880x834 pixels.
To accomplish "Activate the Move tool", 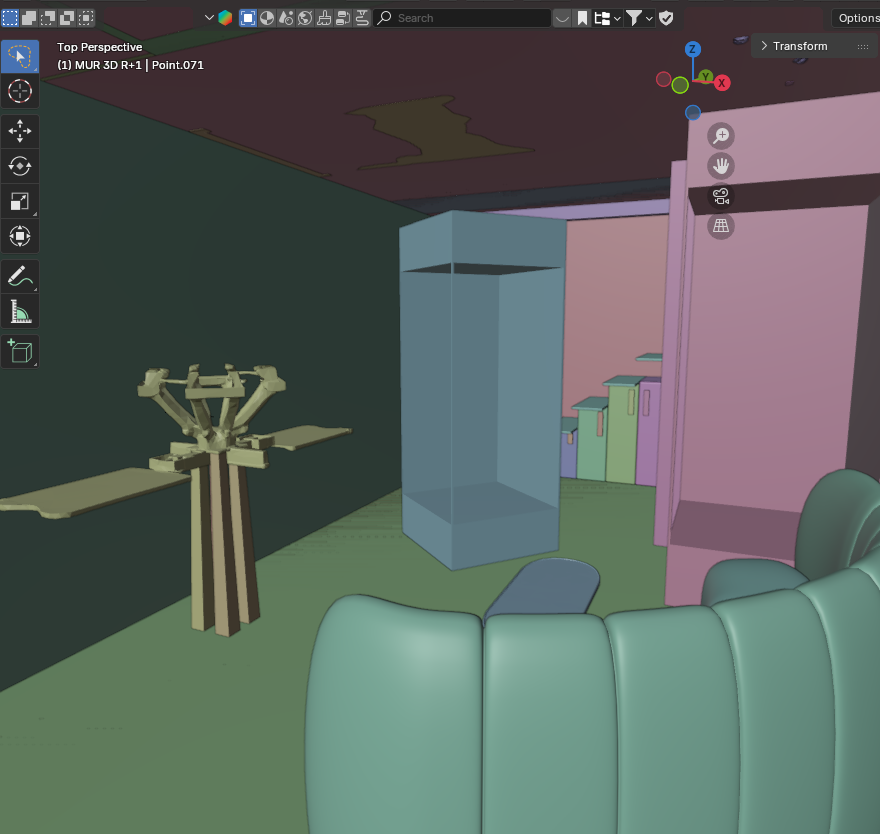I will tap(20, 131).
